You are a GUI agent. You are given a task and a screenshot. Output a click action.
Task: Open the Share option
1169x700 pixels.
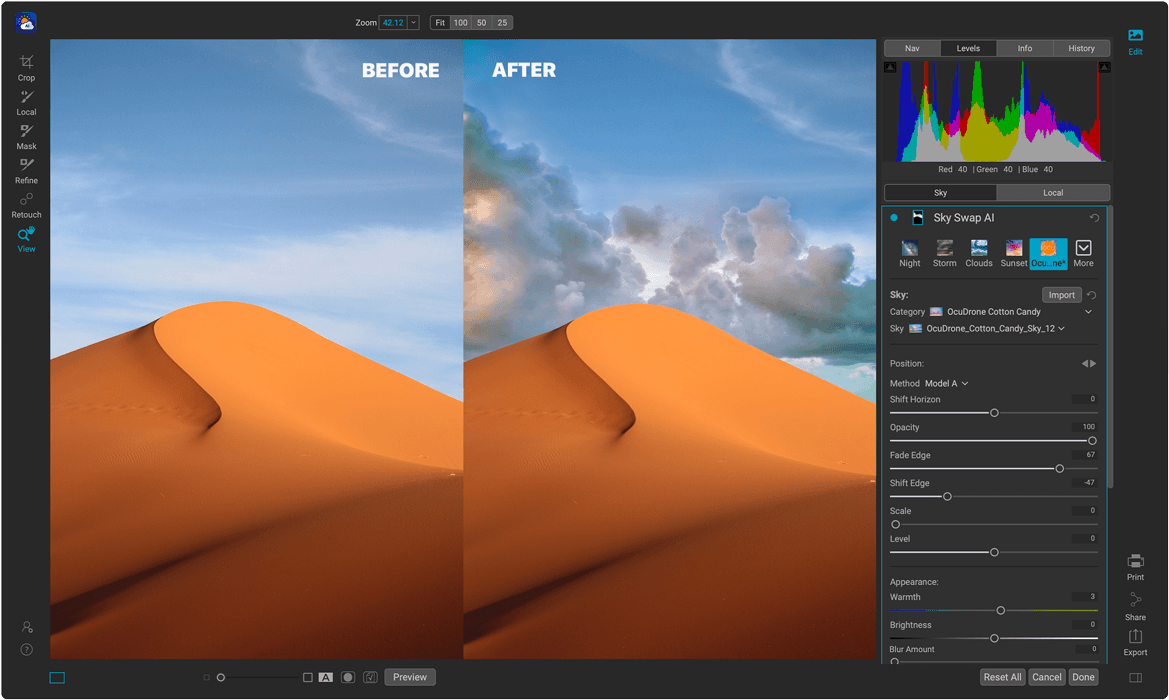pos(1135,605)
